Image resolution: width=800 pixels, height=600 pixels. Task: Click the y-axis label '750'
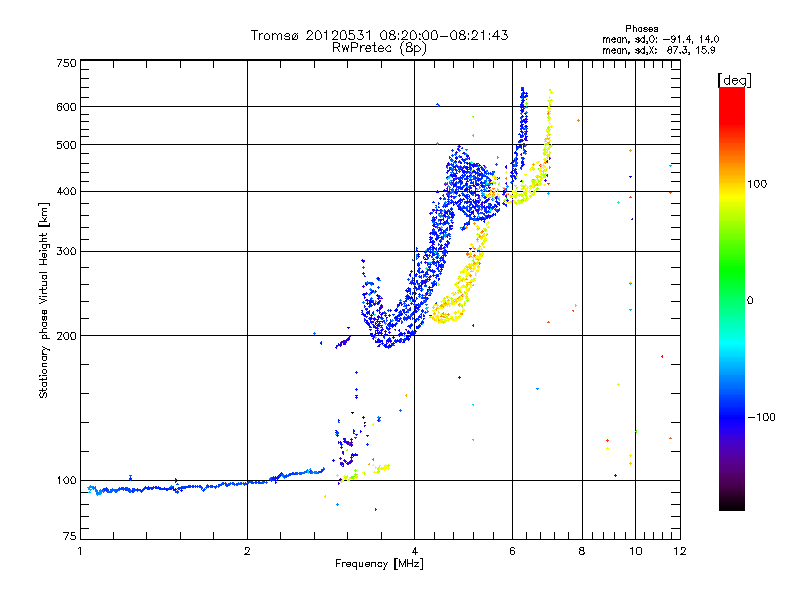pyautogui.click(x=66, y=63)
